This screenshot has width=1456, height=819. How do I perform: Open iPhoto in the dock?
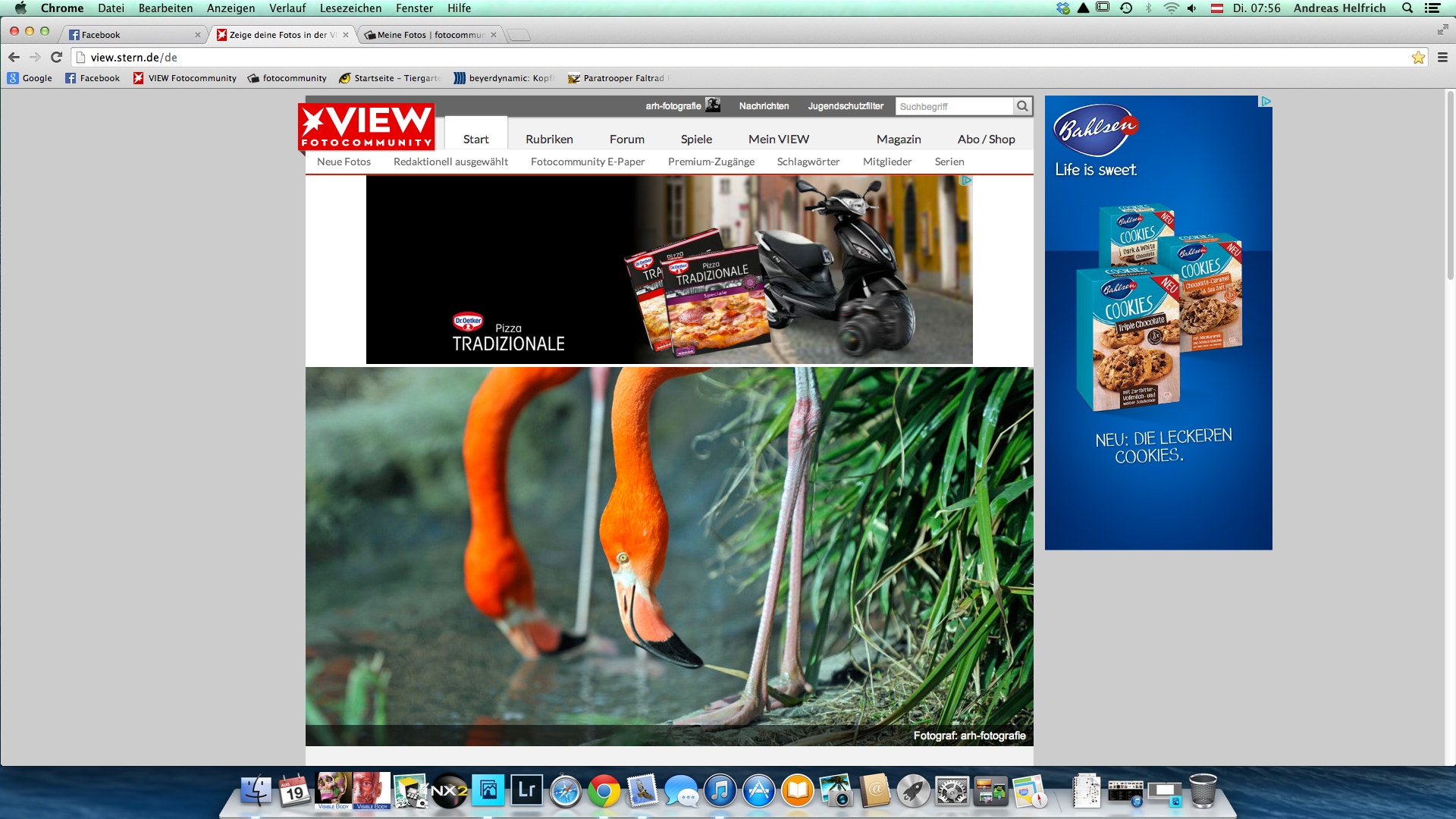pyautogui.click(x=836, y=791)
